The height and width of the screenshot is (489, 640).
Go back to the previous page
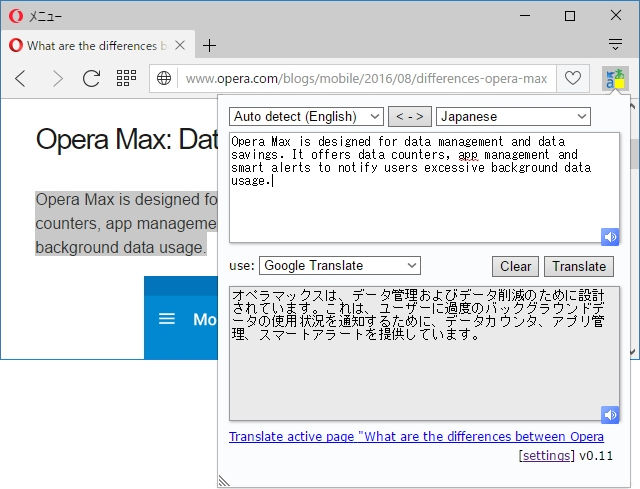[x=20, y=78]
